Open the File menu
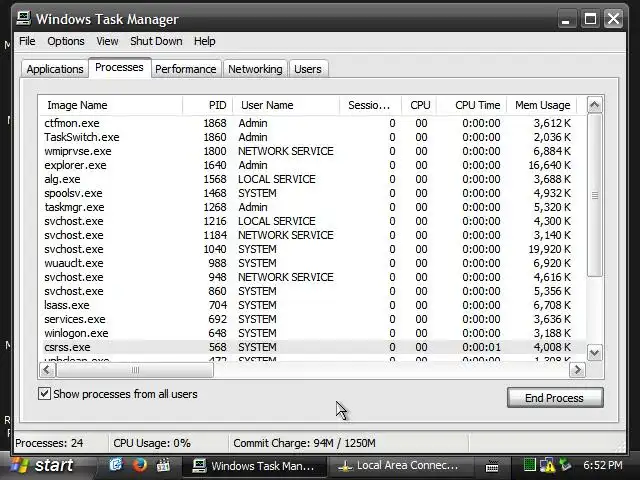The width and height of the screenshot is (640, 480). tap(27, 41)
